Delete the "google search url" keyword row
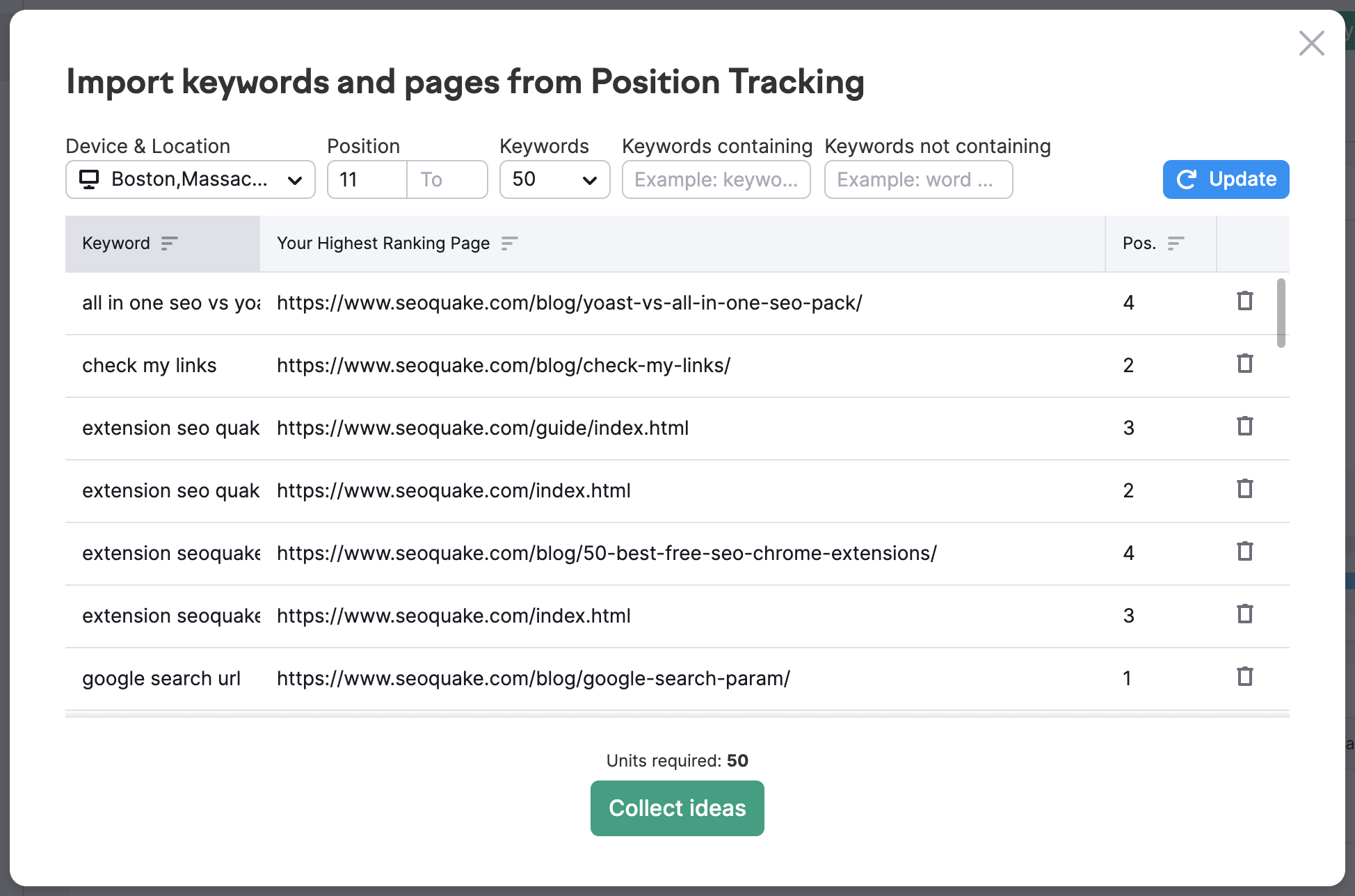This screenshot has height=896, width=1355. point(1244,677)
